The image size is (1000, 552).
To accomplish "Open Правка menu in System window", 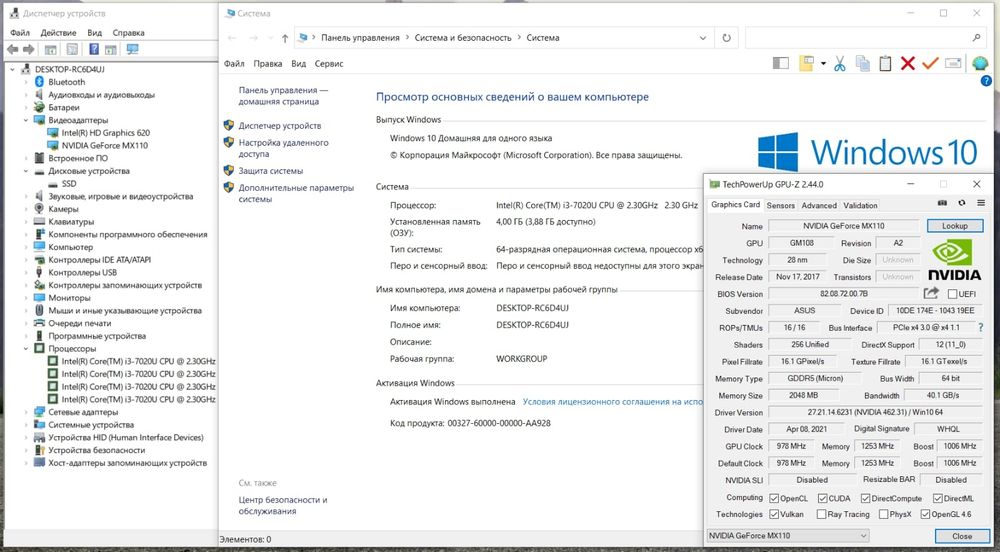I will click(x=268, y=64).
